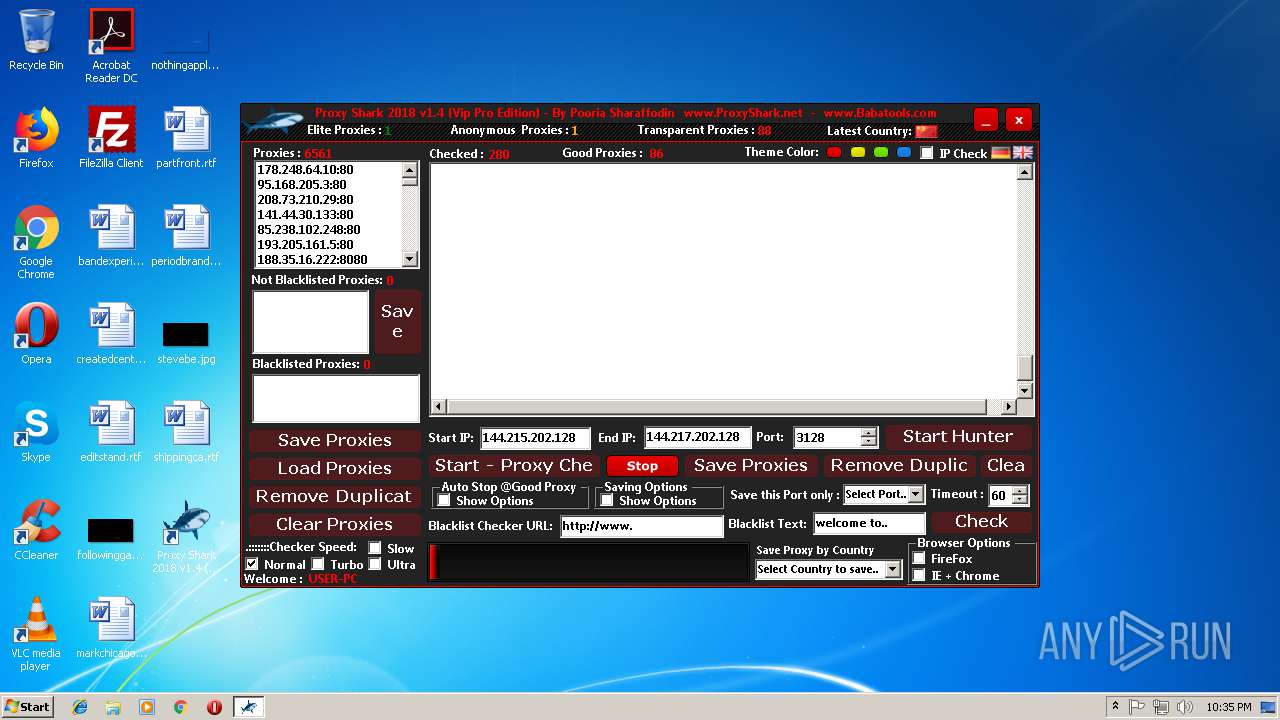Click results pane vertical scrollbar up arrow

pos(1024,173)
